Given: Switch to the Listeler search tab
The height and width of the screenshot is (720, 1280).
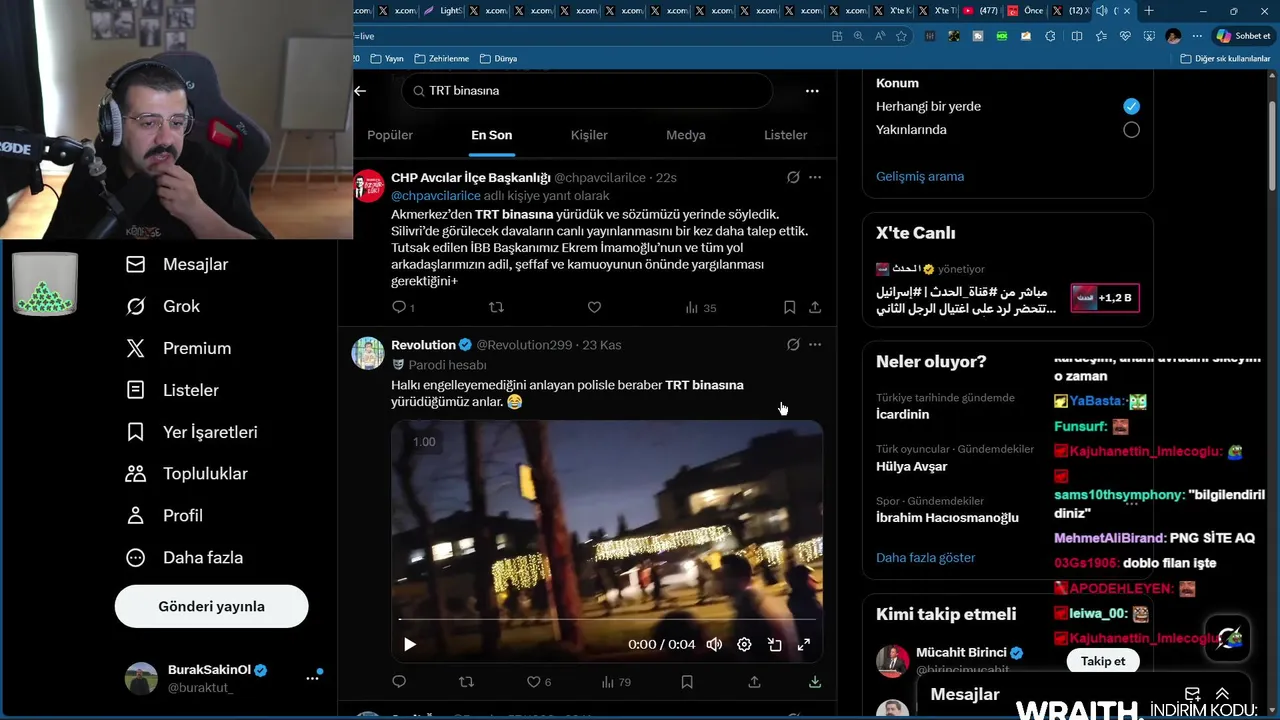Looking at the screenshot, I should pos(785,135).
